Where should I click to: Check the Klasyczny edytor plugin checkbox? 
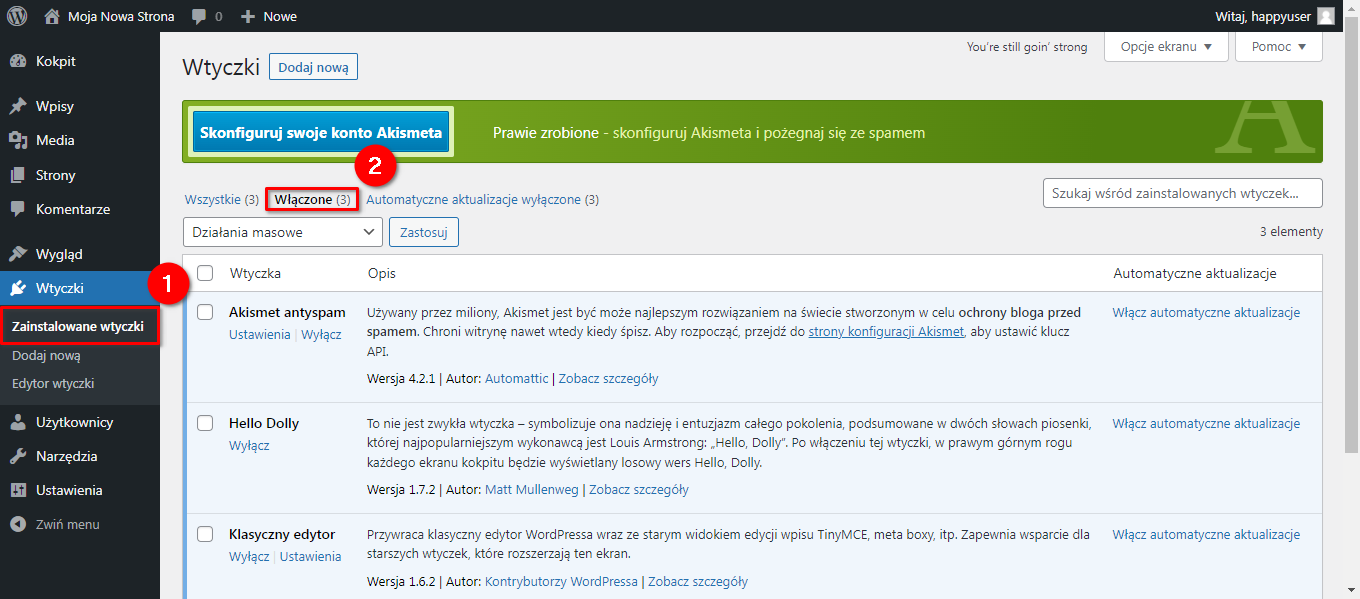(205, 534)
